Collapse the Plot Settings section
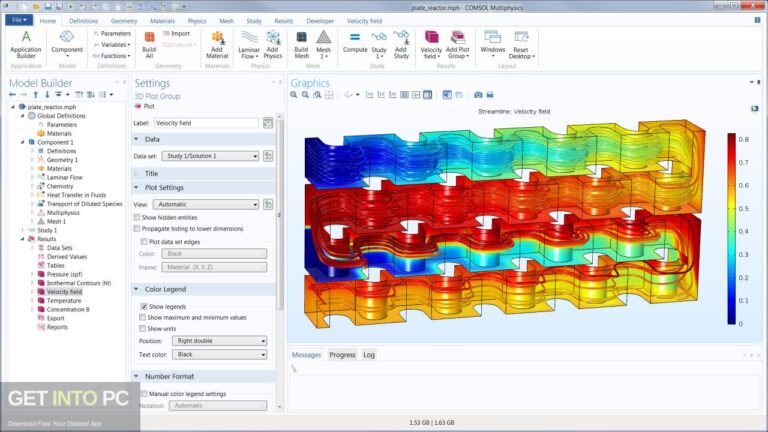The image size is (768, 432). point(137,188)
